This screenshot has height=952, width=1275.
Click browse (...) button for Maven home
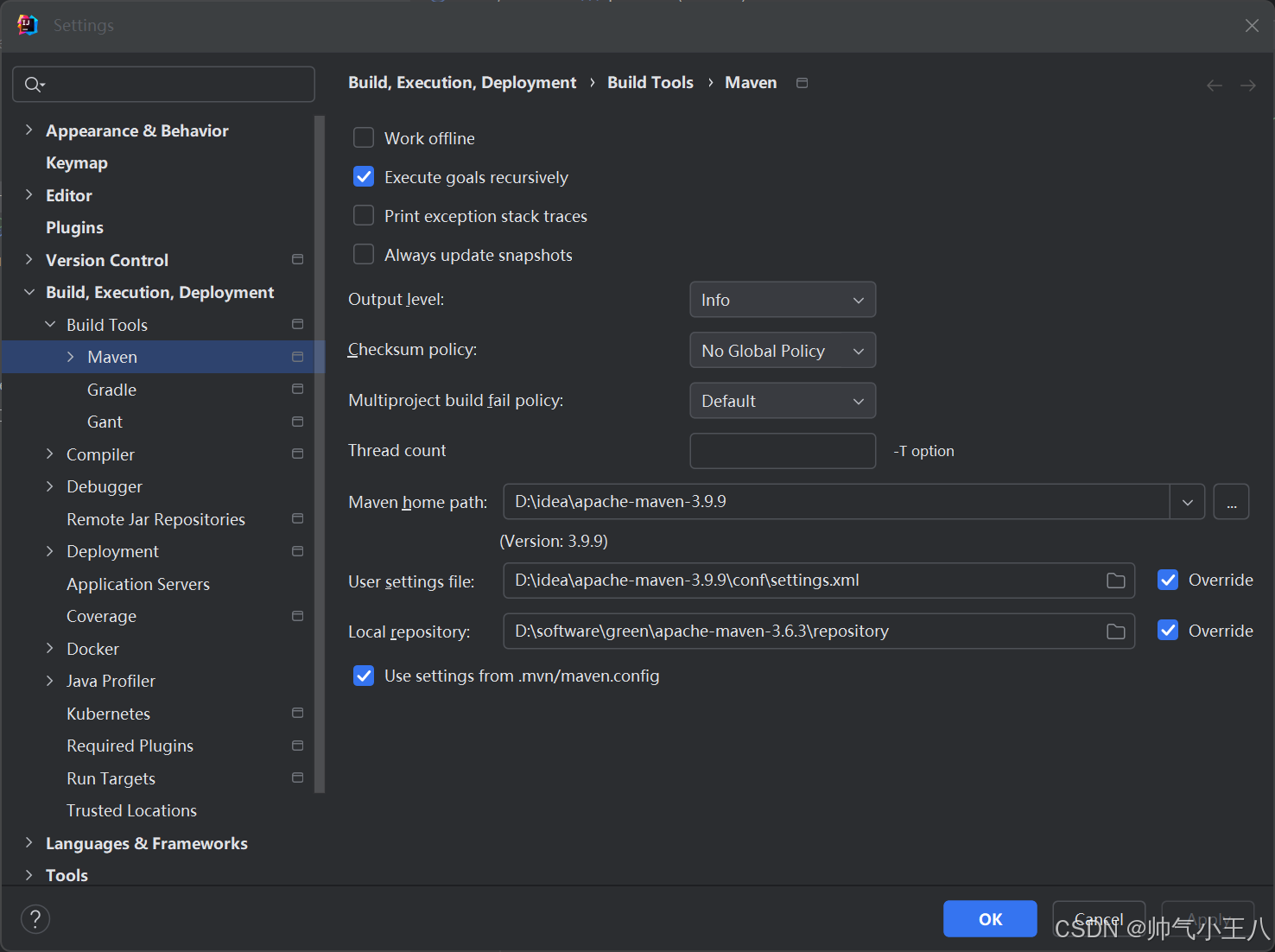point(1231,502)
